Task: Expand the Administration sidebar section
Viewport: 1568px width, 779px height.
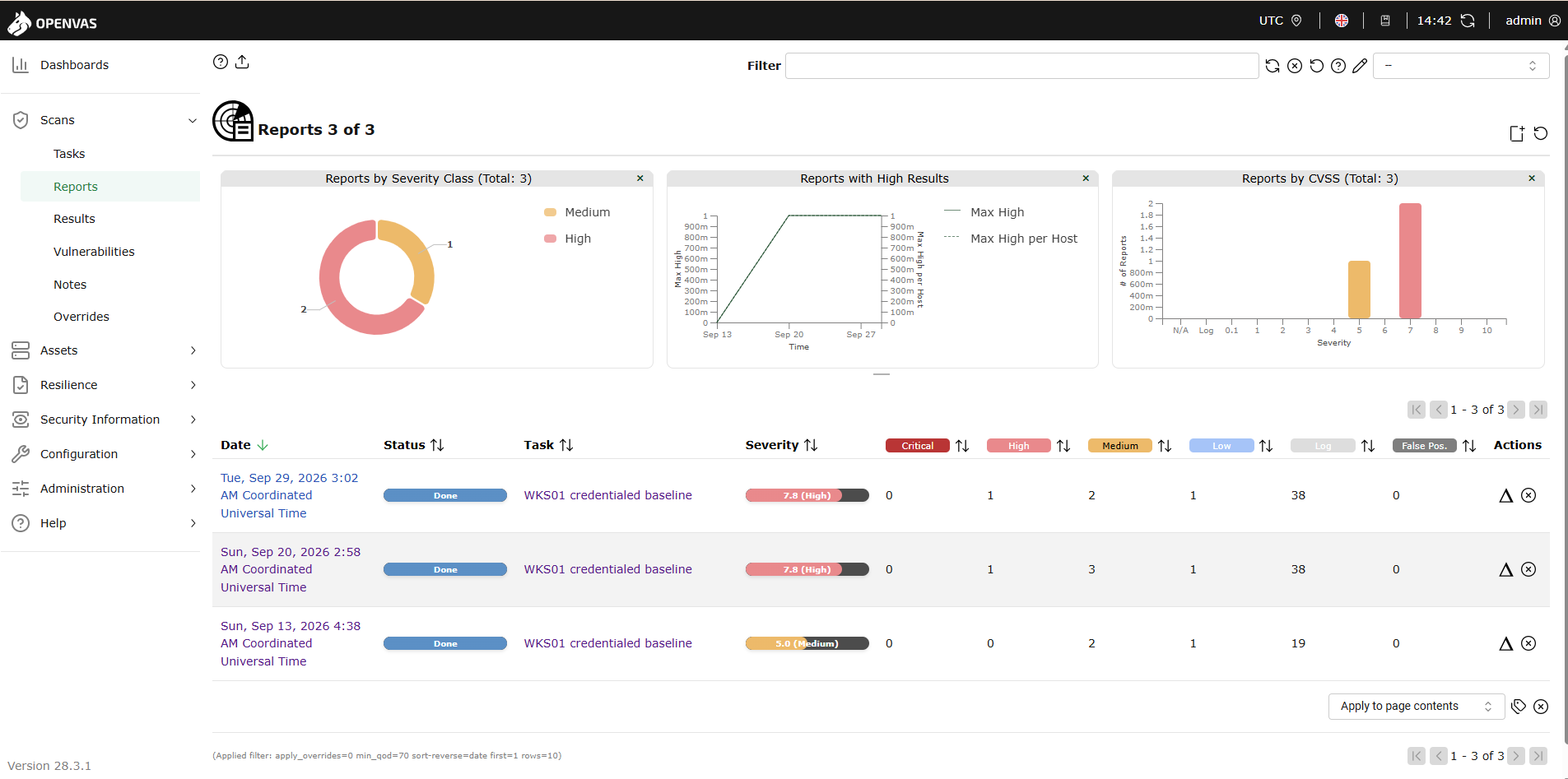Action: click(x=193, y=489)
